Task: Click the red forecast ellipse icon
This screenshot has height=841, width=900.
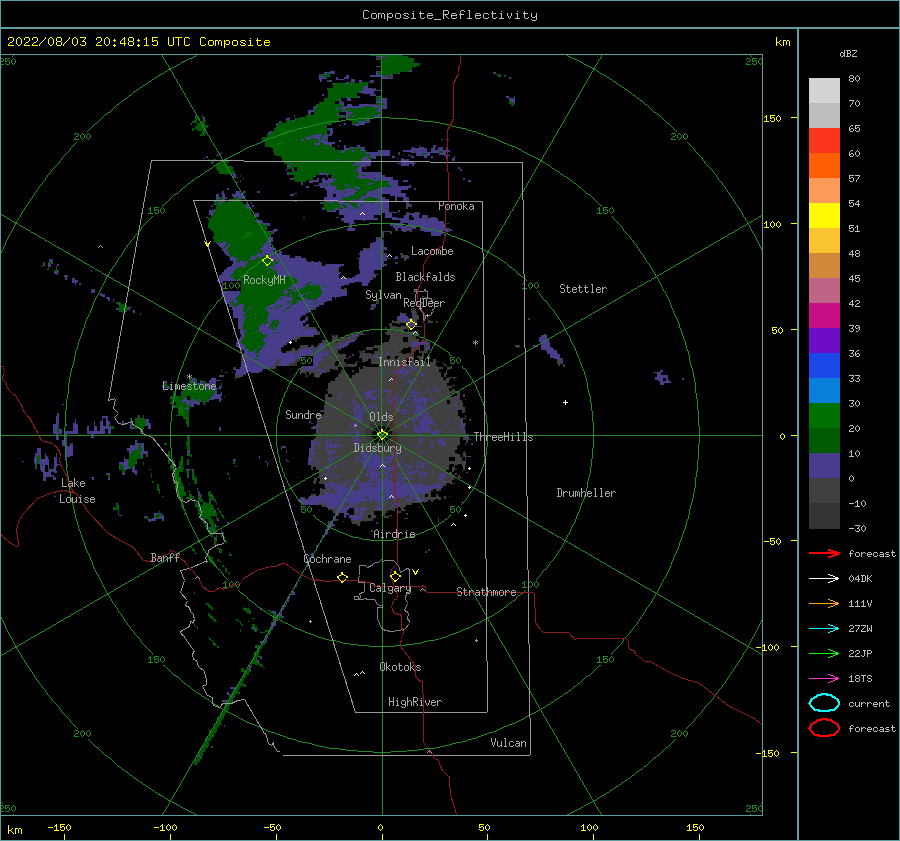Action: (x=824, y=728)
